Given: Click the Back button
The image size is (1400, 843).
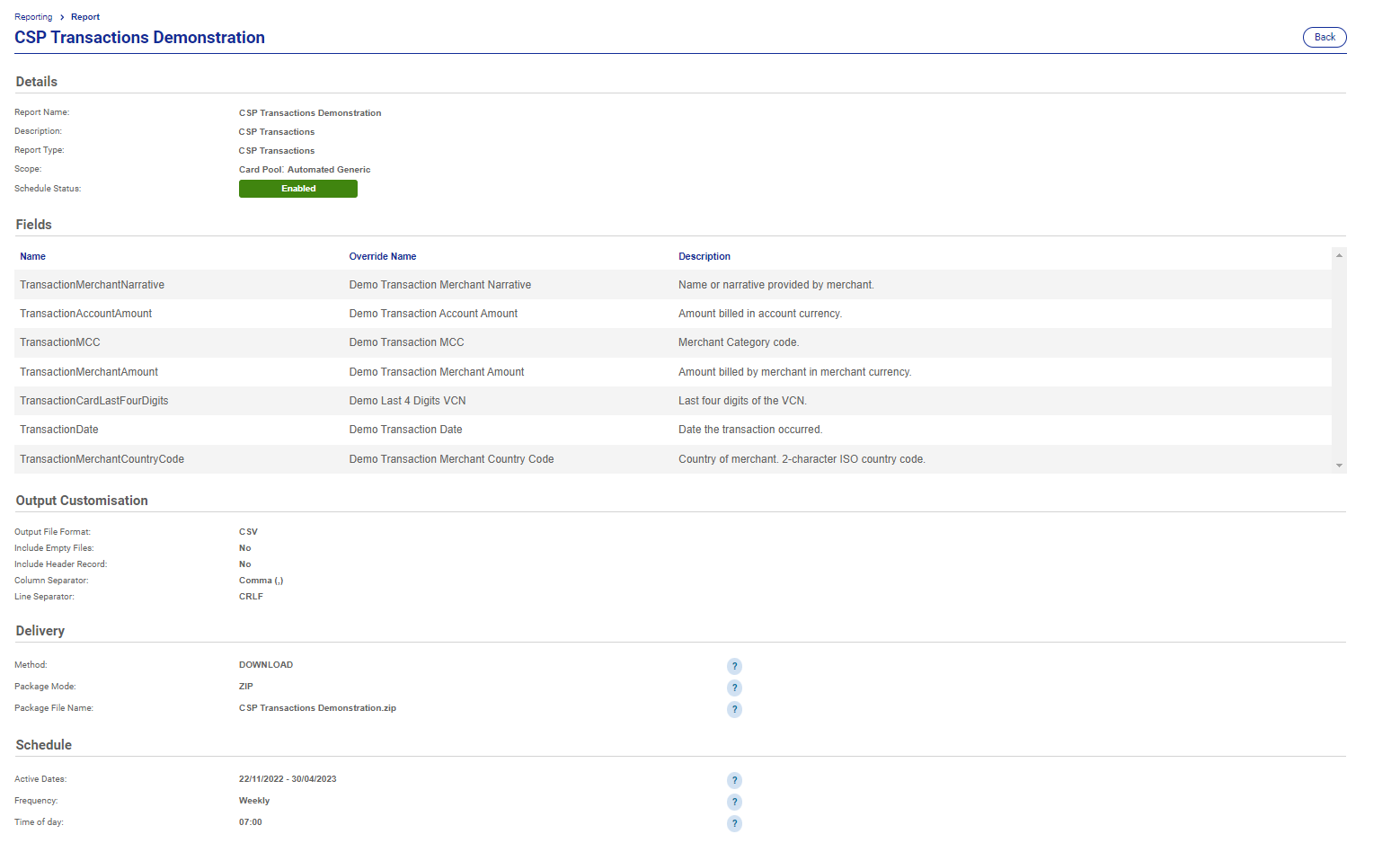Looking at the screenshot, I should pyautogui.click(x=1325, y=37).
